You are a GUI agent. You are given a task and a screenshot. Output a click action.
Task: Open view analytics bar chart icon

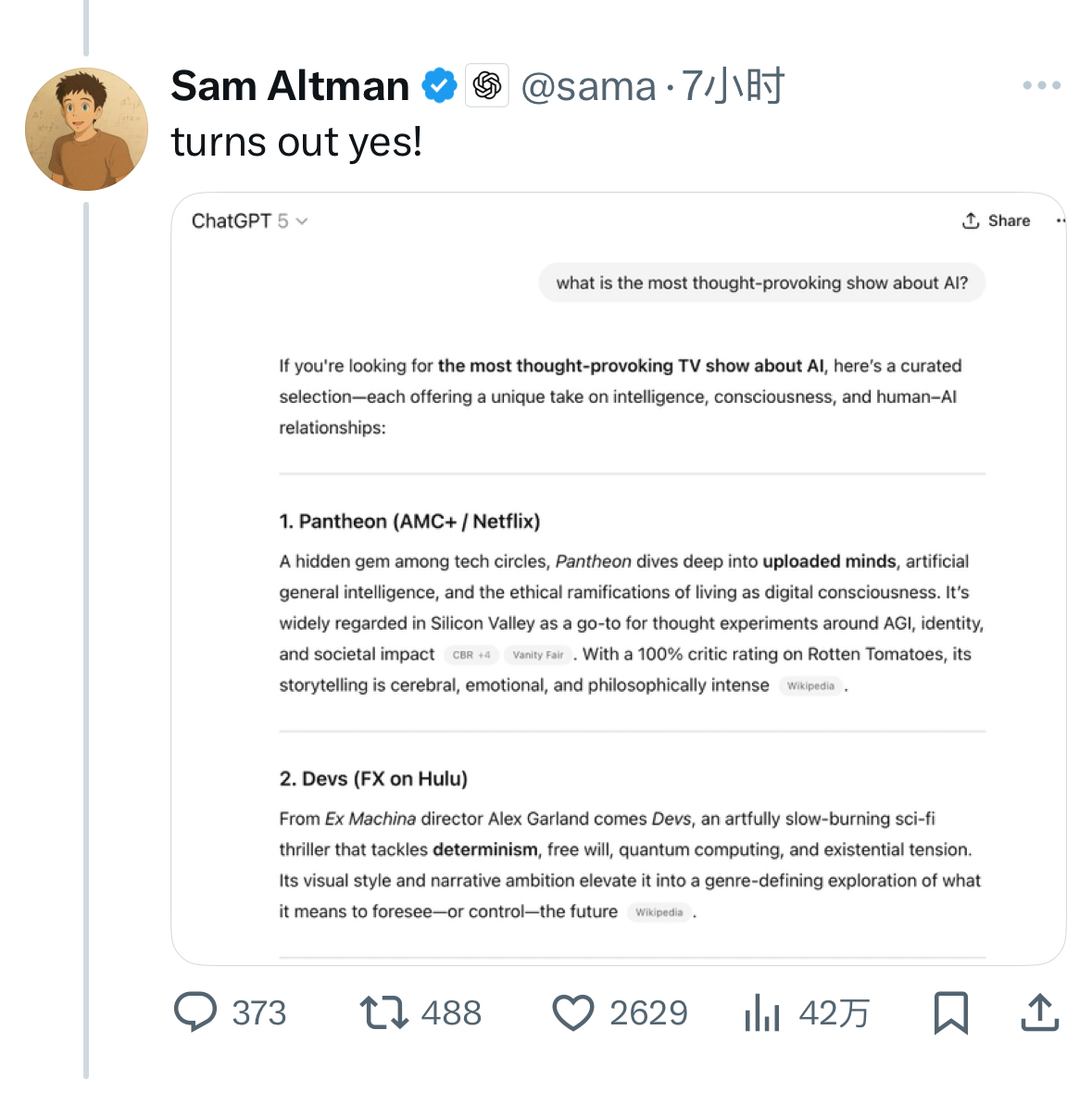pyautogui.click(x=762, y=1011)
